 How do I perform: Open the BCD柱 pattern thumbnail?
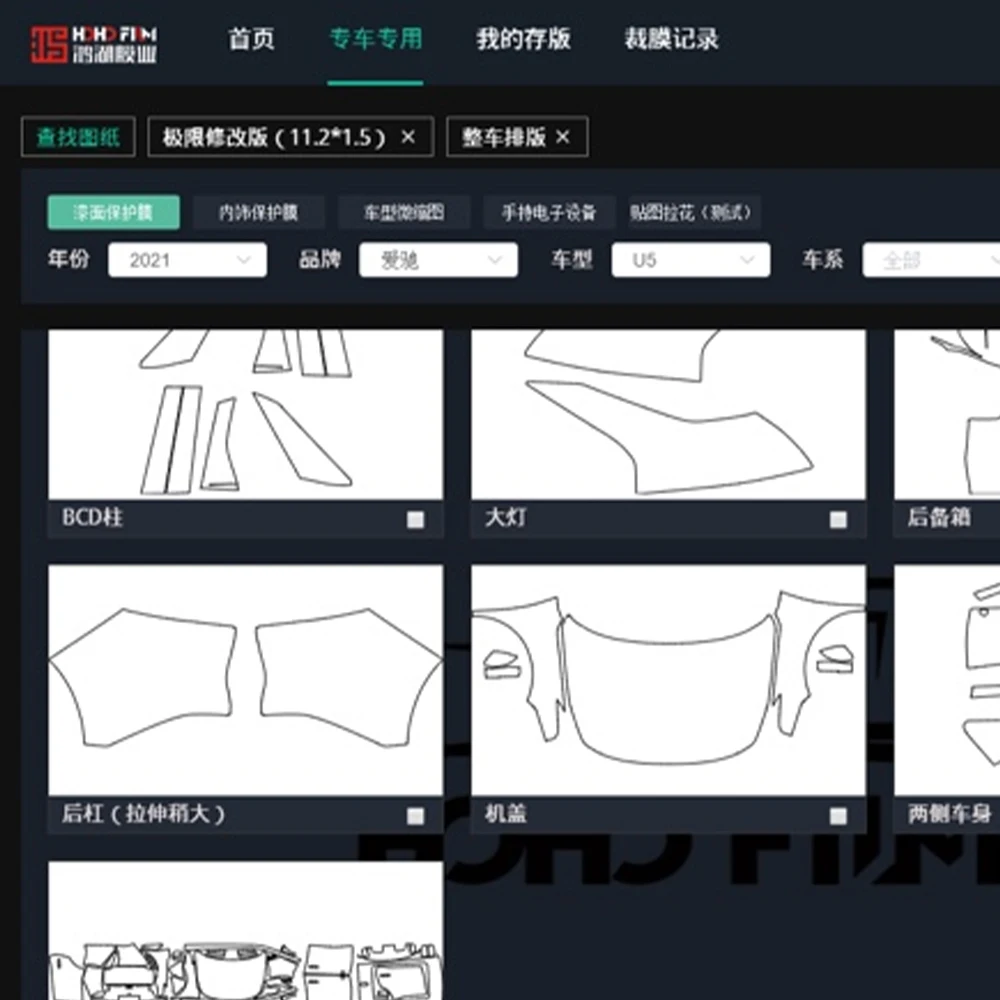(x=246, y=414)
